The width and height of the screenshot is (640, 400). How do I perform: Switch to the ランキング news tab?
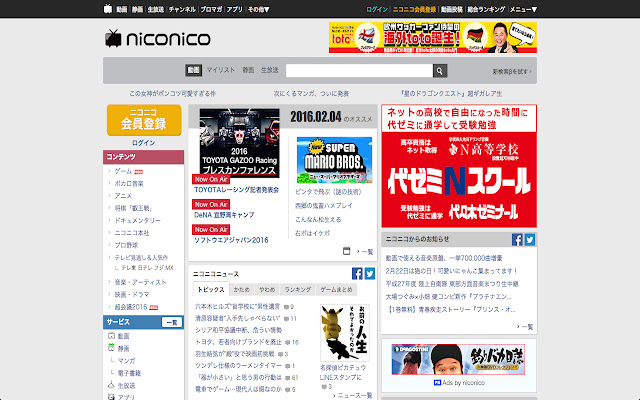[298, 289]
